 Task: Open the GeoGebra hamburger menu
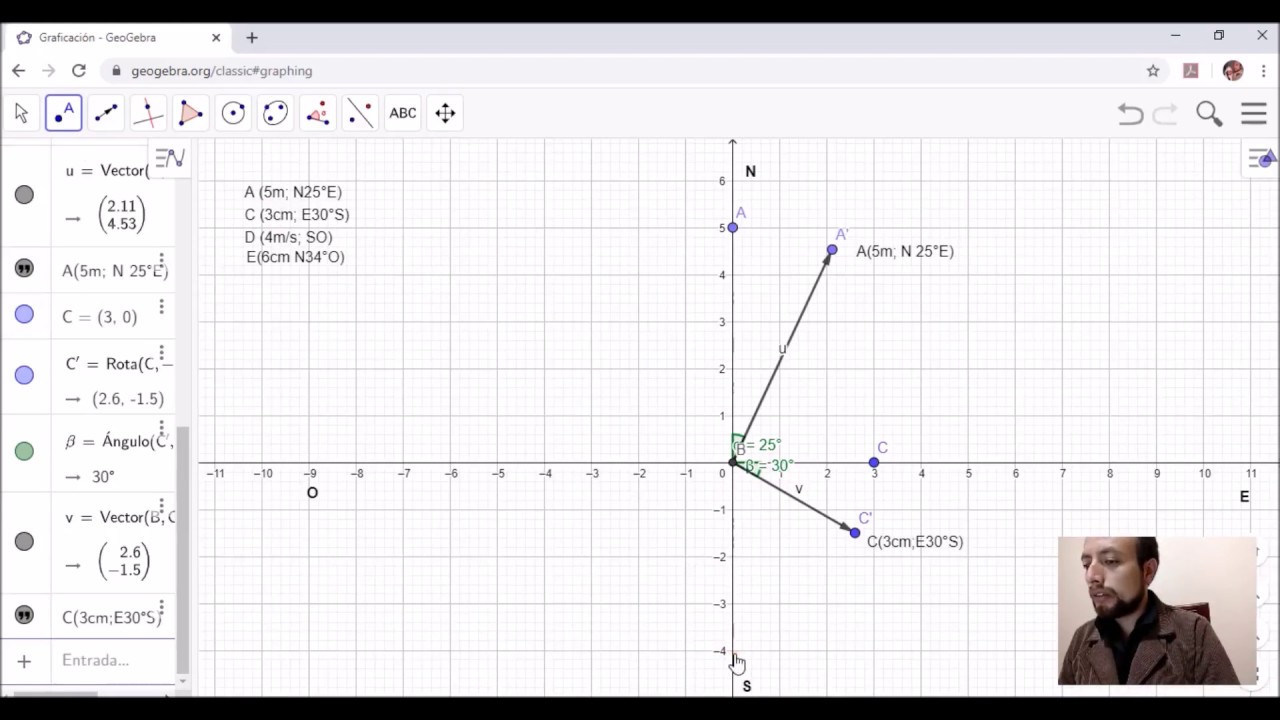(1254, 114)
